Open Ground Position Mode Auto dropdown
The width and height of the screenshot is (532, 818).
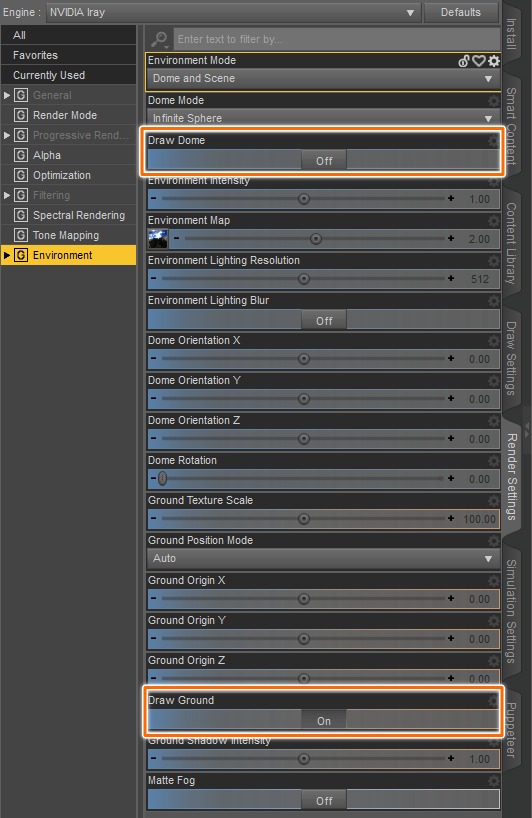click(x=323, y=558)
